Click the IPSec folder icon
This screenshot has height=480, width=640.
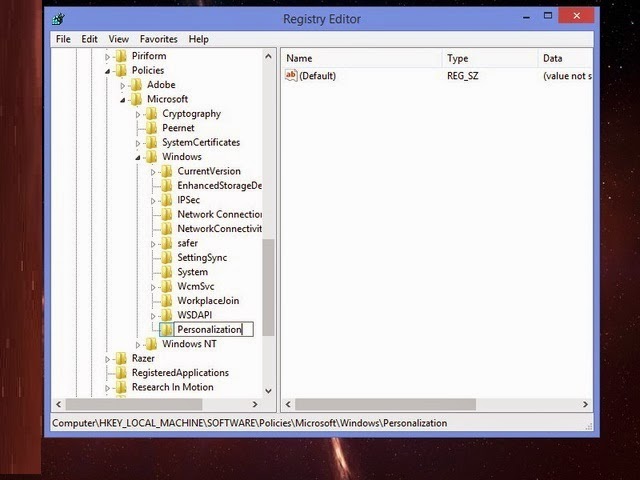point(166,200)
